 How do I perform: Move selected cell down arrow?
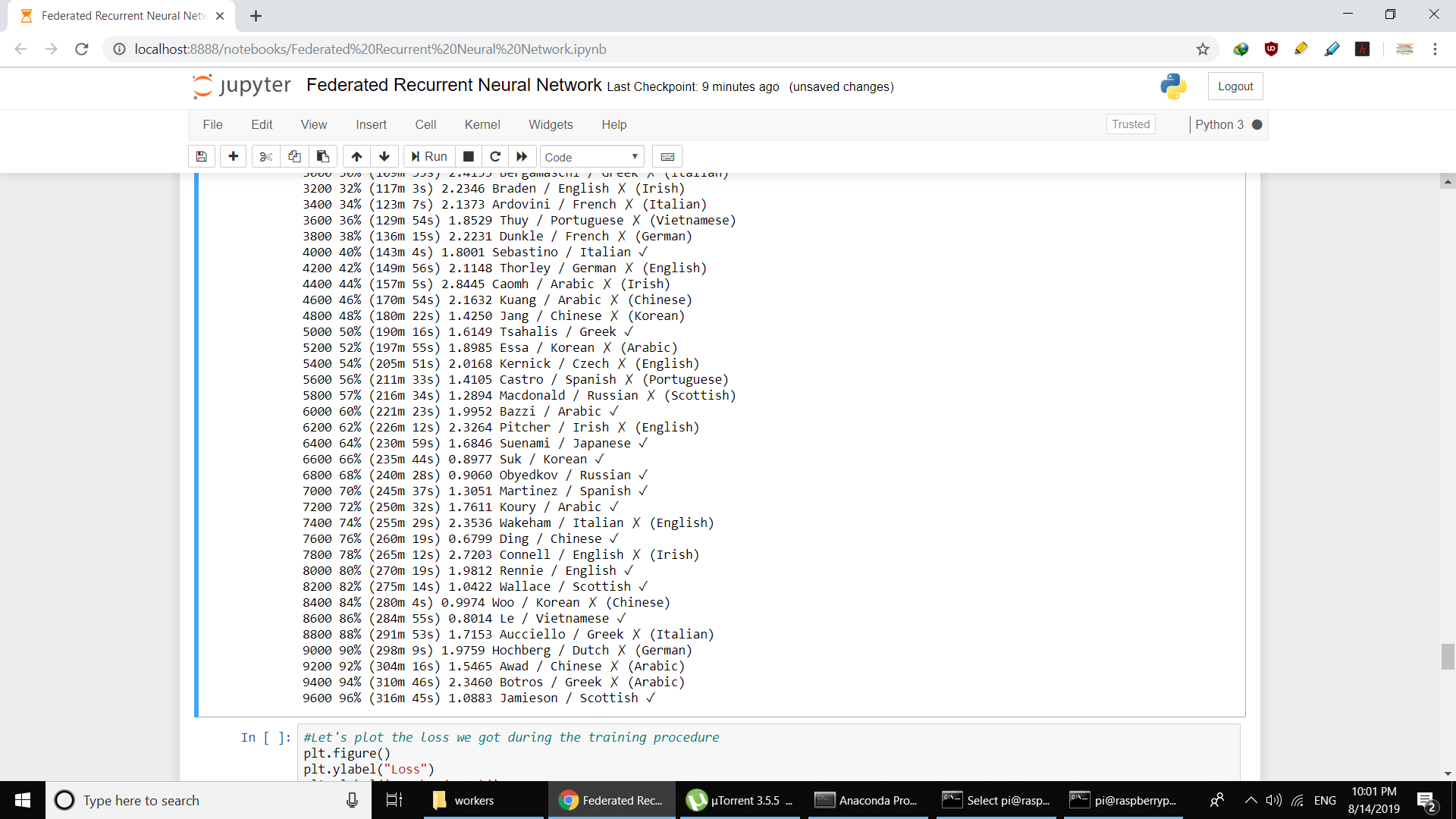coord(384,157)
